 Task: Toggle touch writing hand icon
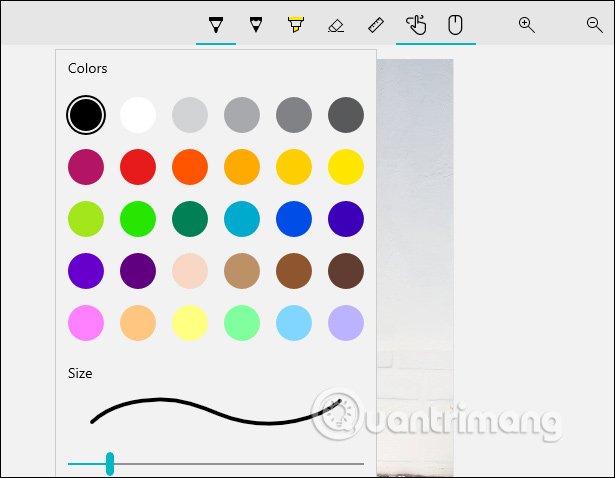tap(416, 24)
